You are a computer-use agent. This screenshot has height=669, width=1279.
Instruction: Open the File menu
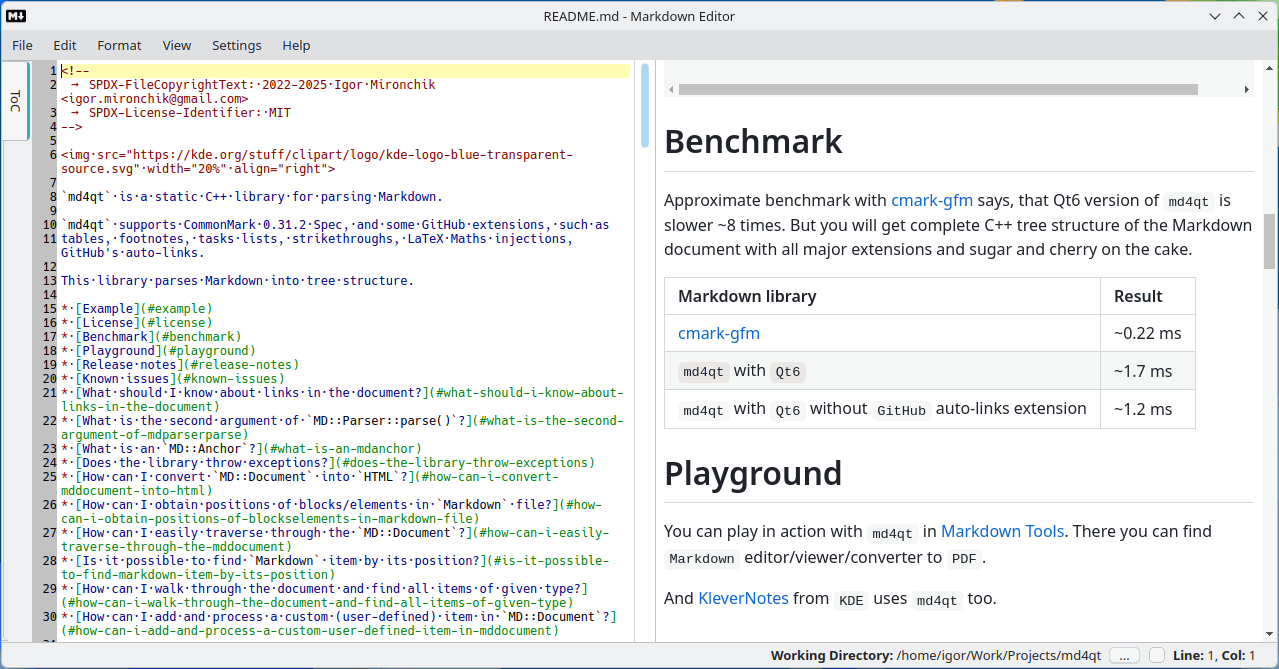coord(22,45)
